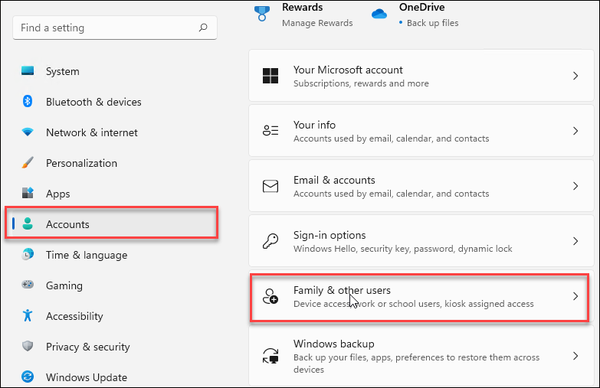Click the Rewards medal icon
600x388 pixels.
[262, 13]
